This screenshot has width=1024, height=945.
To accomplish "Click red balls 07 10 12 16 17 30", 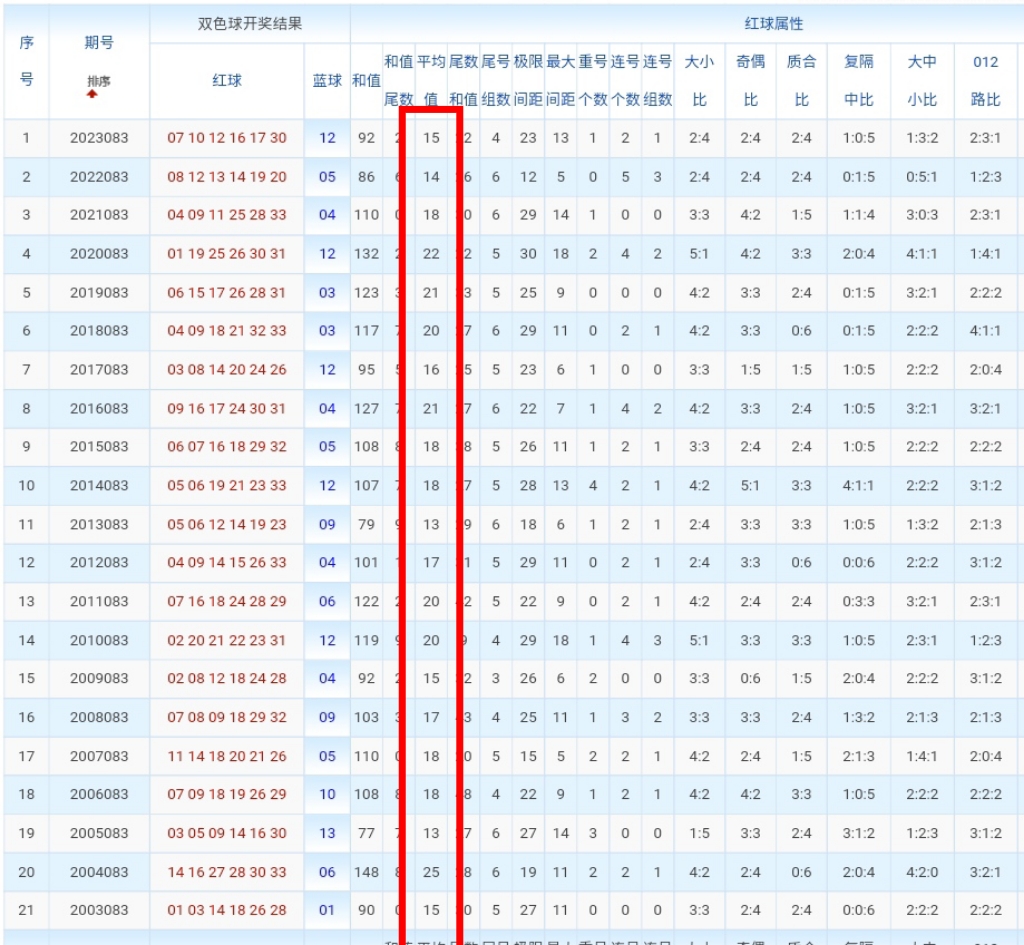I will (227, 138).
